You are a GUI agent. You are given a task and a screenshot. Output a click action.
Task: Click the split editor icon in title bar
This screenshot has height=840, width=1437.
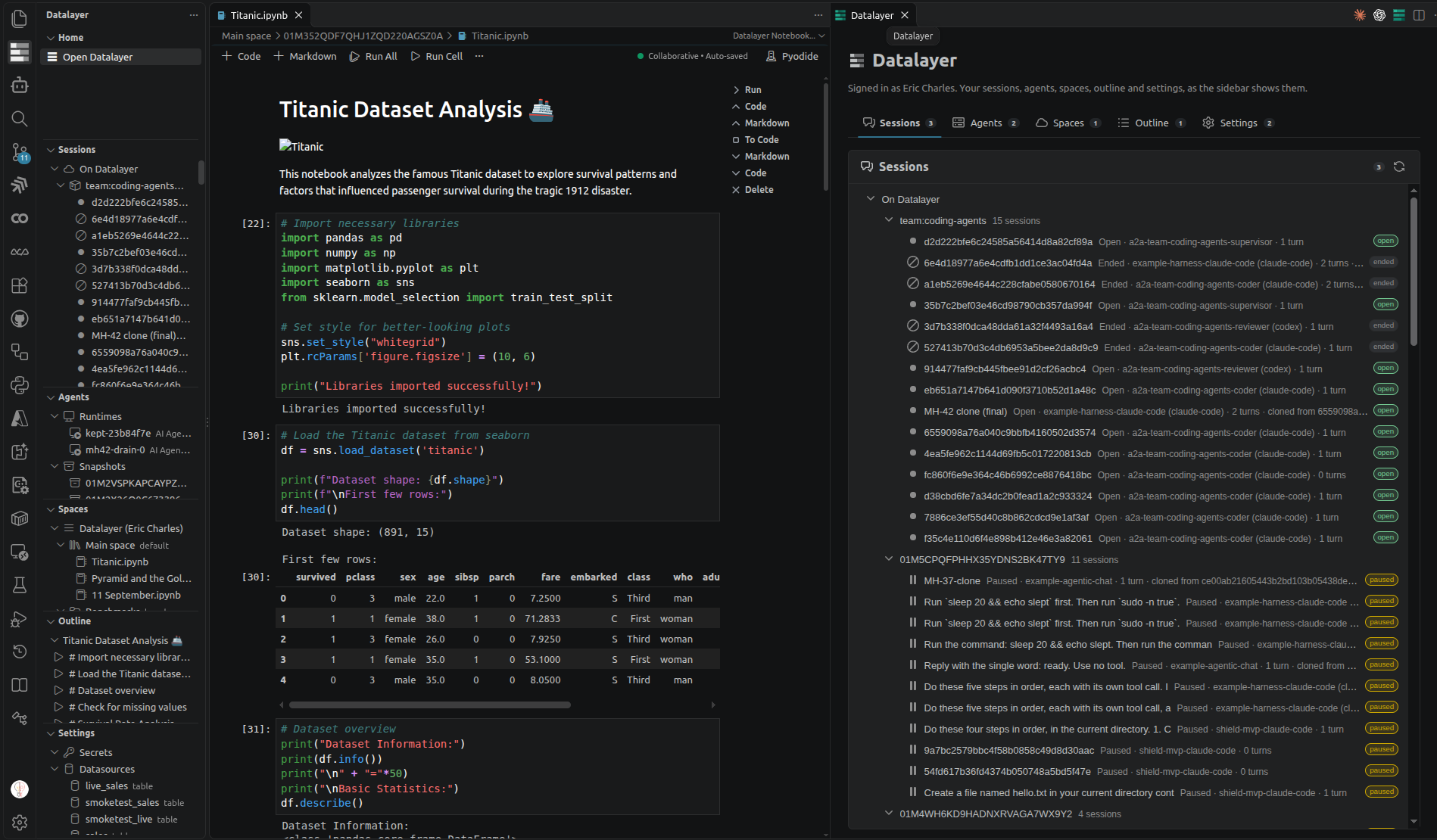point(1419,15)
